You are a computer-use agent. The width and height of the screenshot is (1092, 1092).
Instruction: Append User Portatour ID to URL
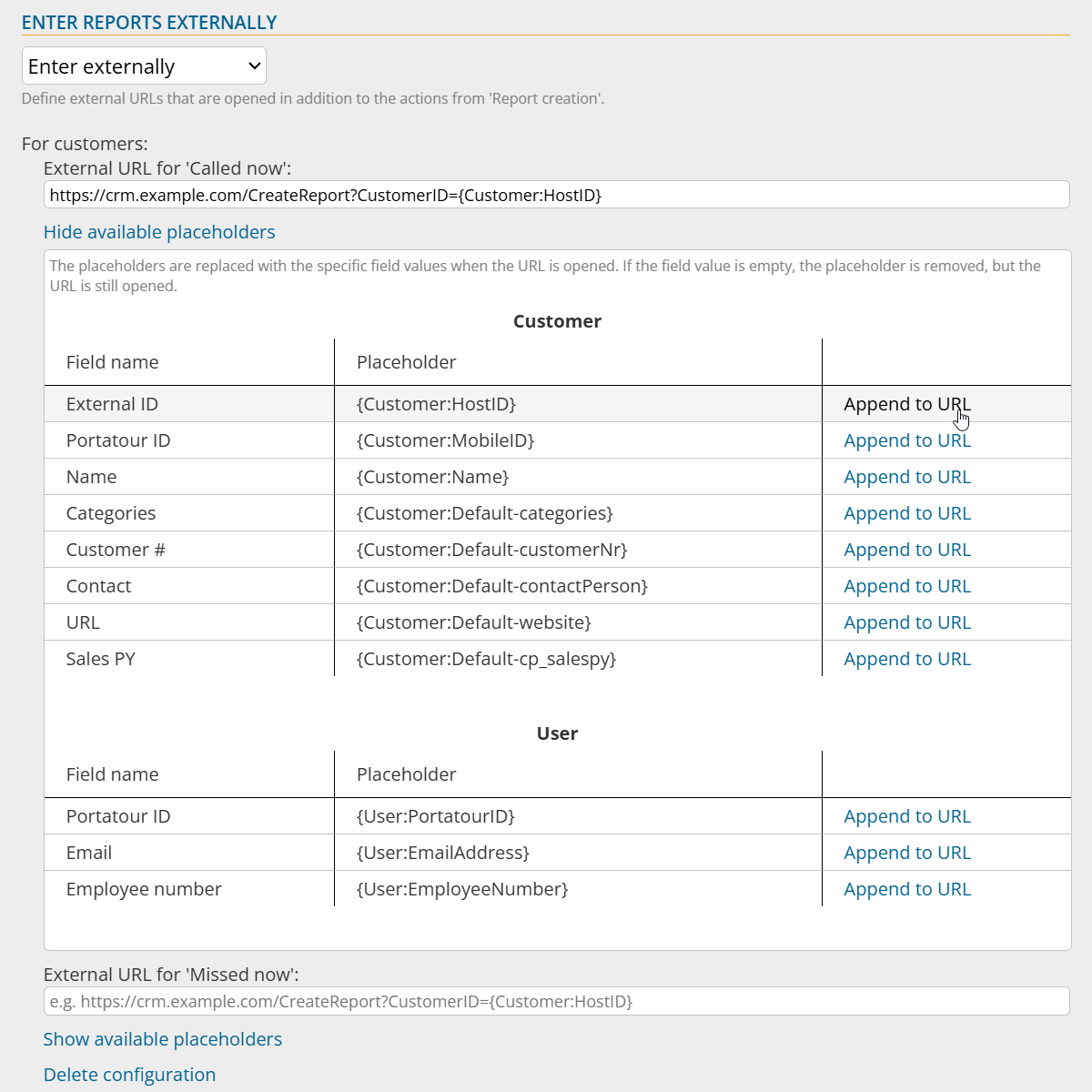pos(906,816)
